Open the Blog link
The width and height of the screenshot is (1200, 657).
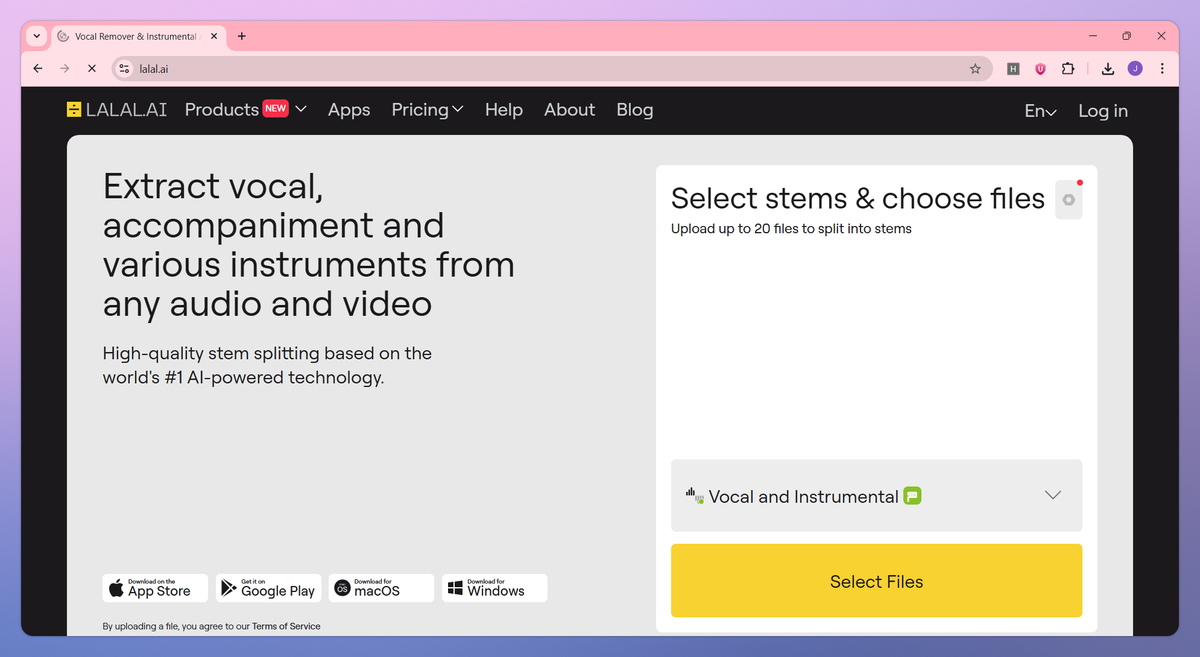coord(635,110)
